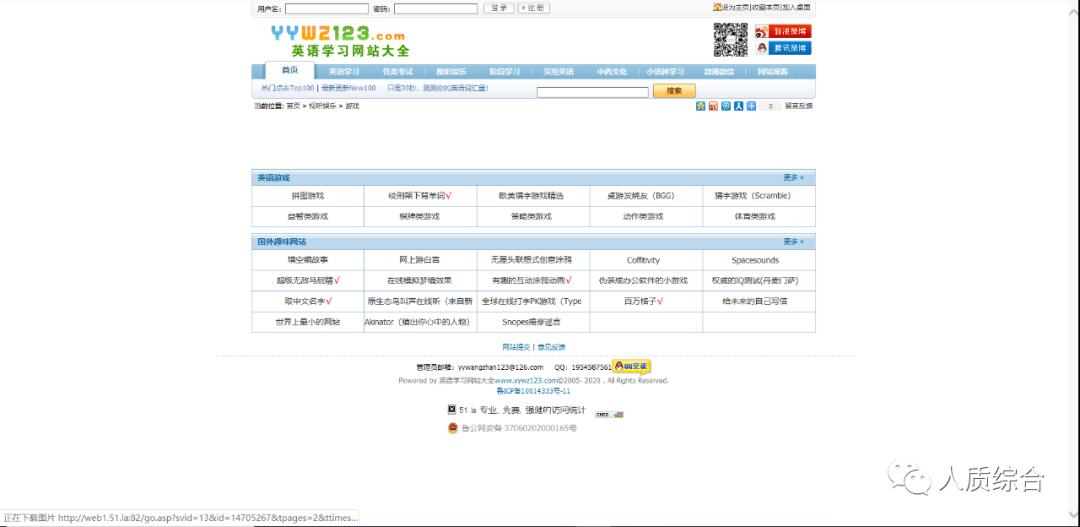The image size is (1080, 527).
Task: Click the police badge icon by 鲁公网安备
Action: [x=453, y=428]
